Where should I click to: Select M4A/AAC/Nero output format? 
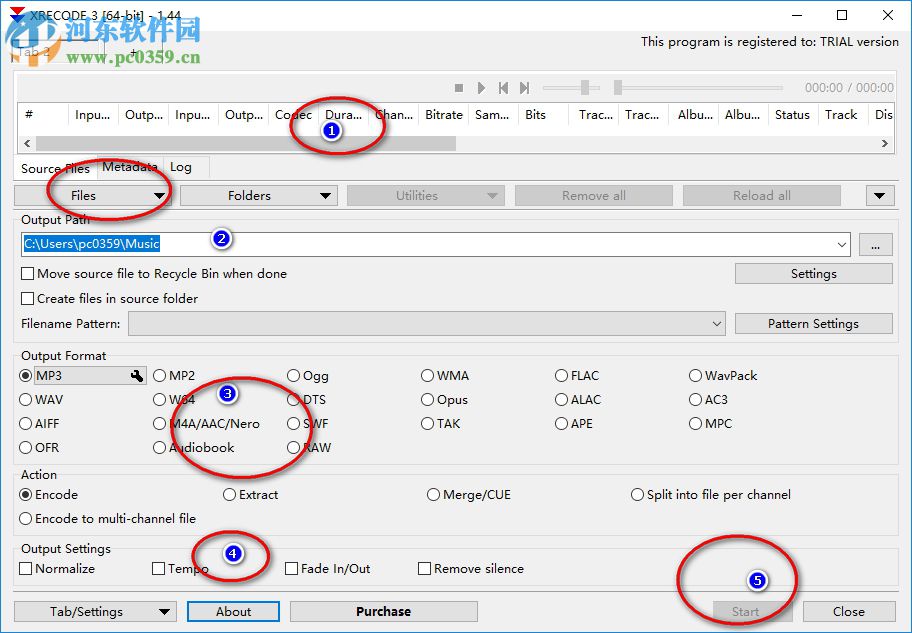(x=159, y=424)
